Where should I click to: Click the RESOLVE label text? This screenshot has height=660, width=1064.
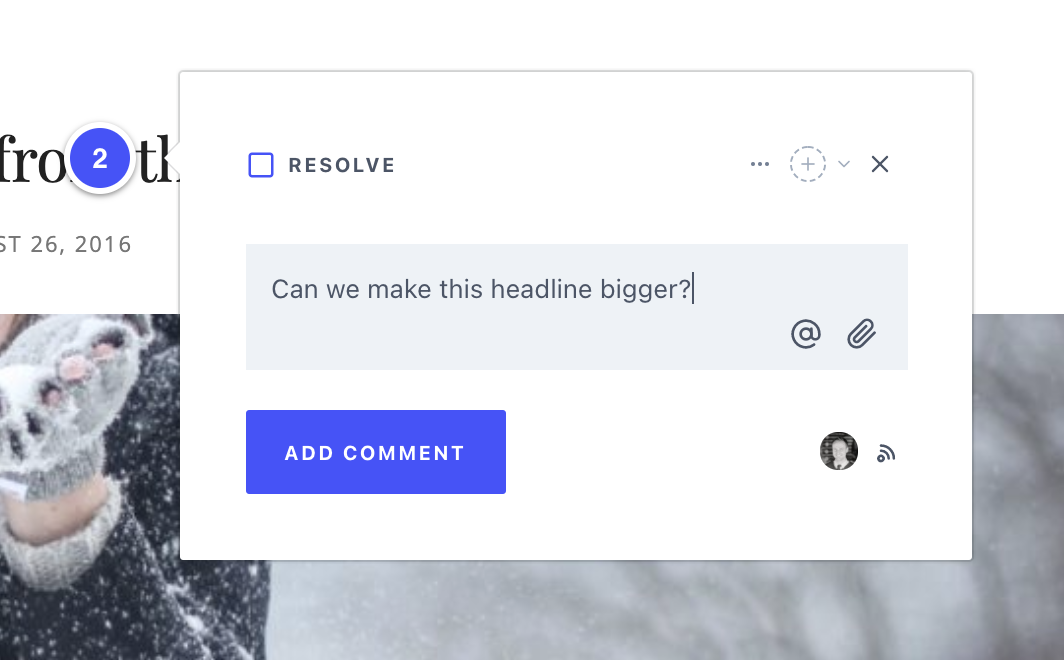(341, 166)
